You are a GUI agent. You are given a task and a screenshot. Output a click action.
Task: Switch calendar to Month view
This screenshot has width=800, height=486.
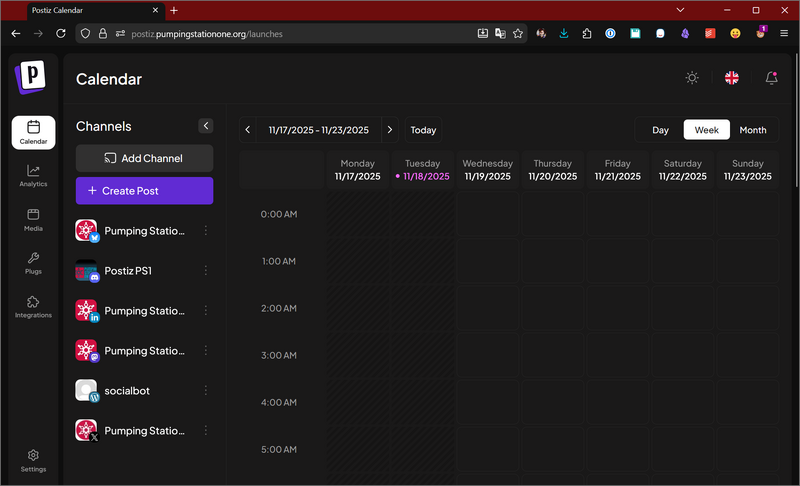752,130
